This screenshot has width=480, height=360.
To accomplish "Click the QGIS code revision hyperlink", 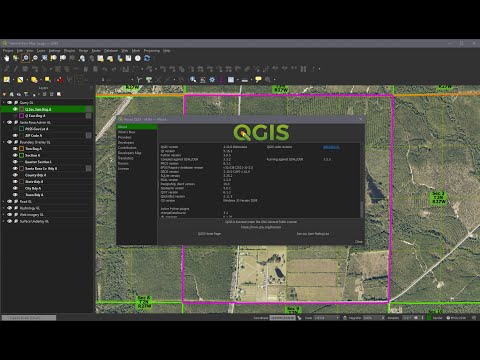I will 331,147.
